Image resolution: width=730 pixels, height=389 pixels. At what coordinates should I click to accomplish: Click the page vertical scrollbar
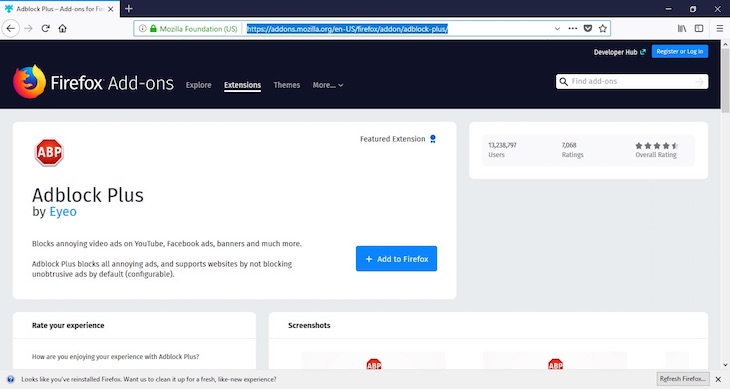point(725,80)
